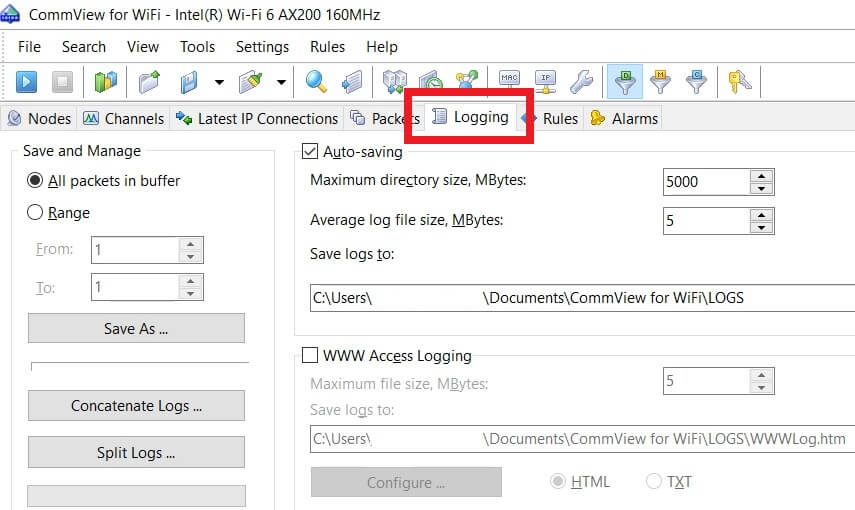Clear buffer using the broom icon
Viewport: 855px width, 510px height.
[x=251, y=82]
